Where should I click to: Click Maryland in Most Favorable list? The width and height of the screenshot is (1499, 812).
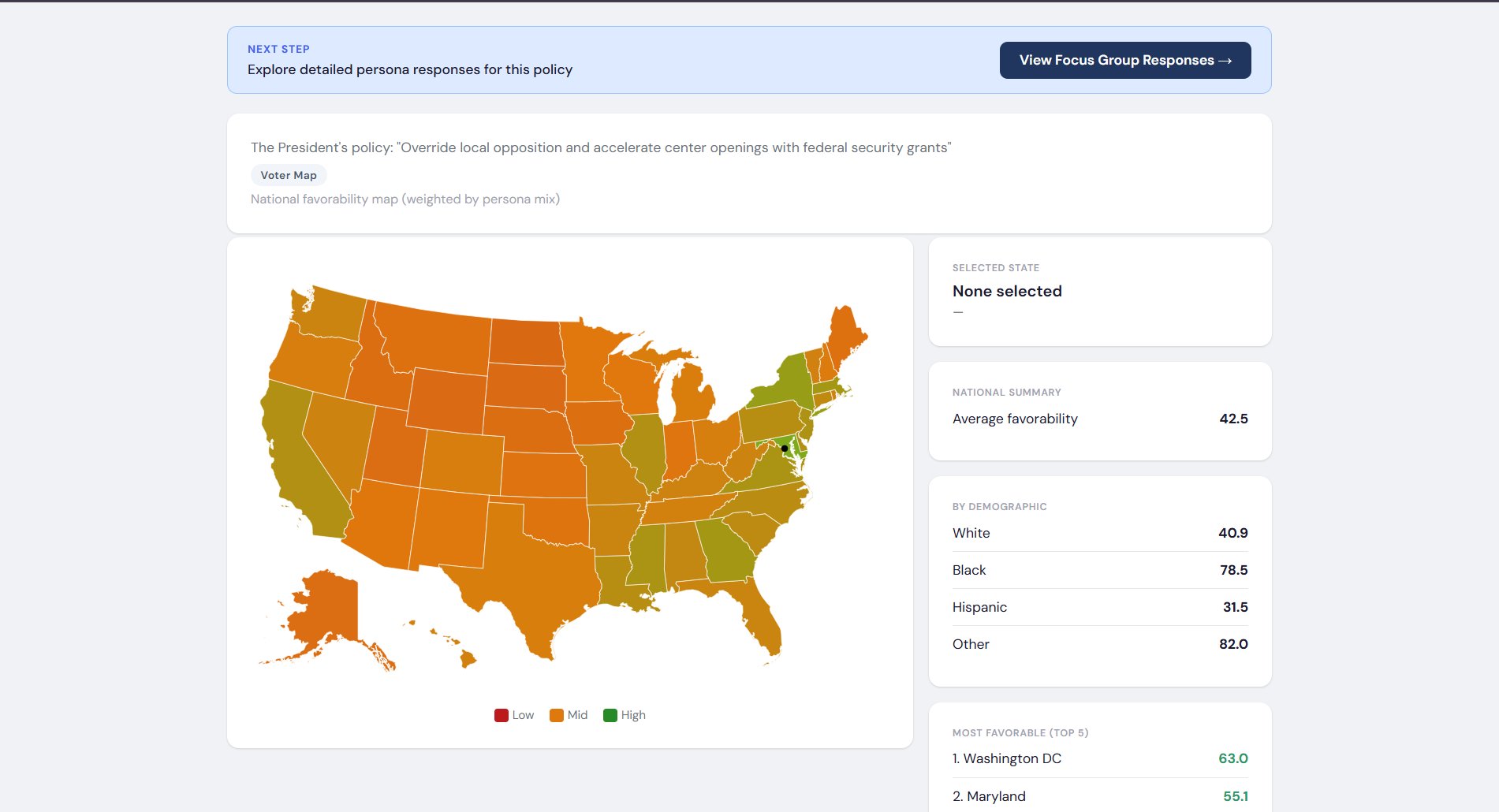[989, 796]
